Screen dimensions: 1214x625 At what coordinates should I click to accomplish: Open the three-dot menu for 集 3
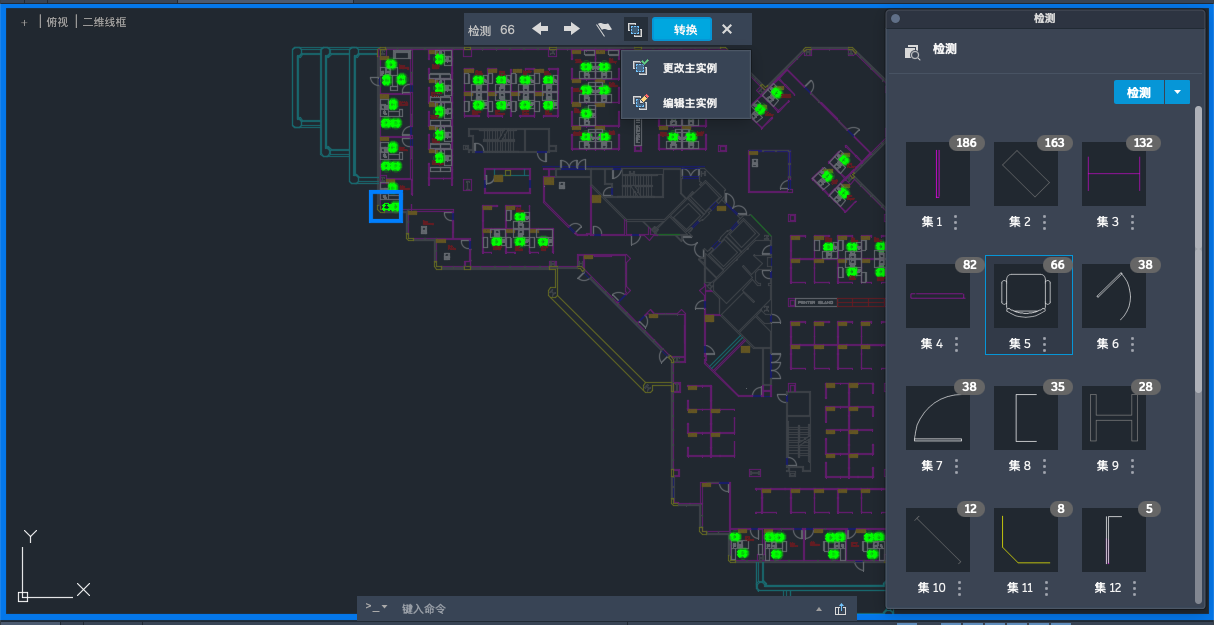pos(1132,222)
